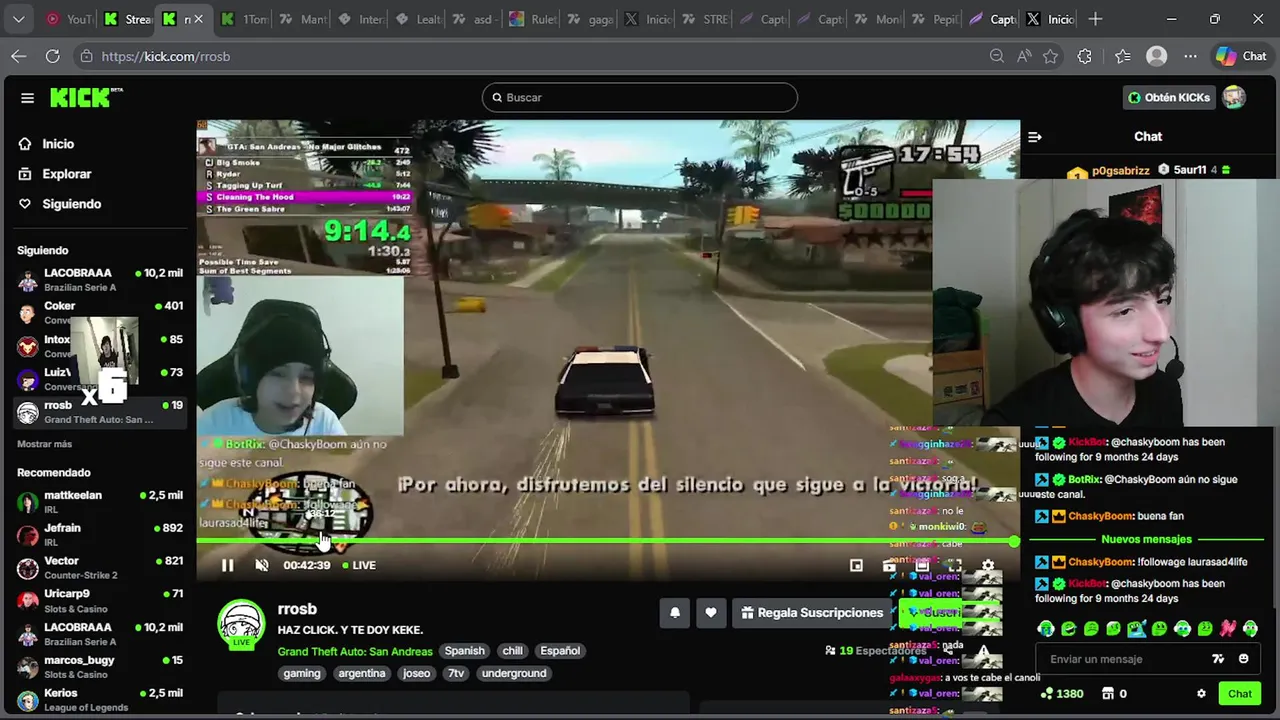
Task: Click the Buscar search field
Action: coord(640,97)
